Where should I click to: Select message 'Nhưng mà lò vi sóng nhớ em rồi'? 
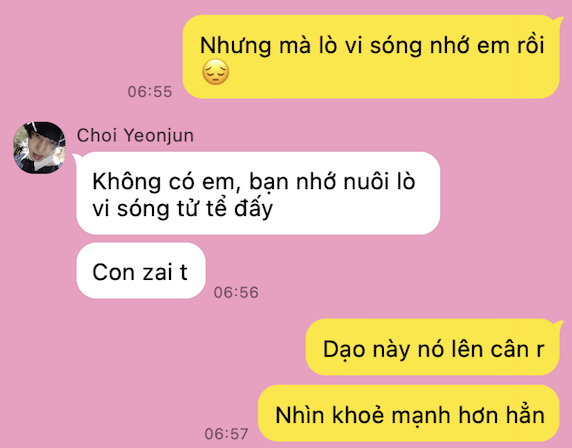[371, 57]
